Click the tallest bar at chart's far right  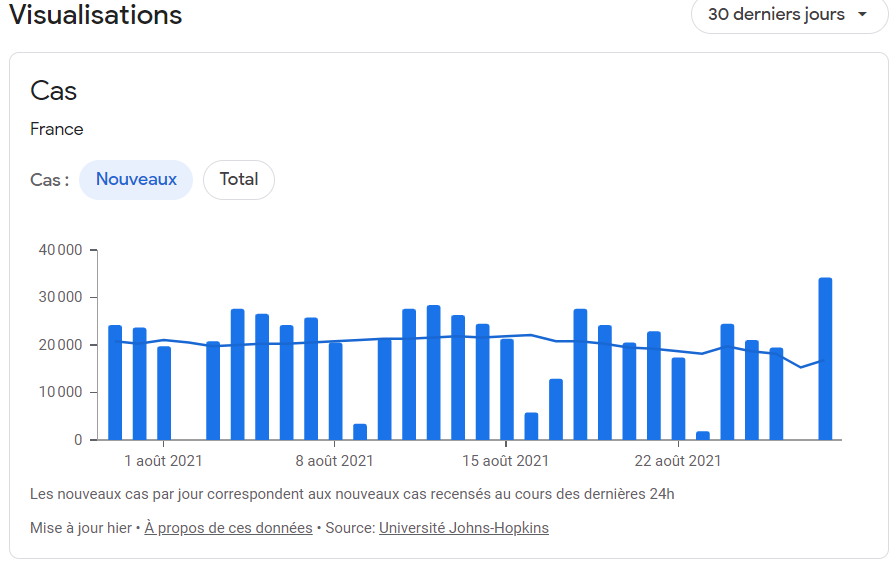point(825,359)
